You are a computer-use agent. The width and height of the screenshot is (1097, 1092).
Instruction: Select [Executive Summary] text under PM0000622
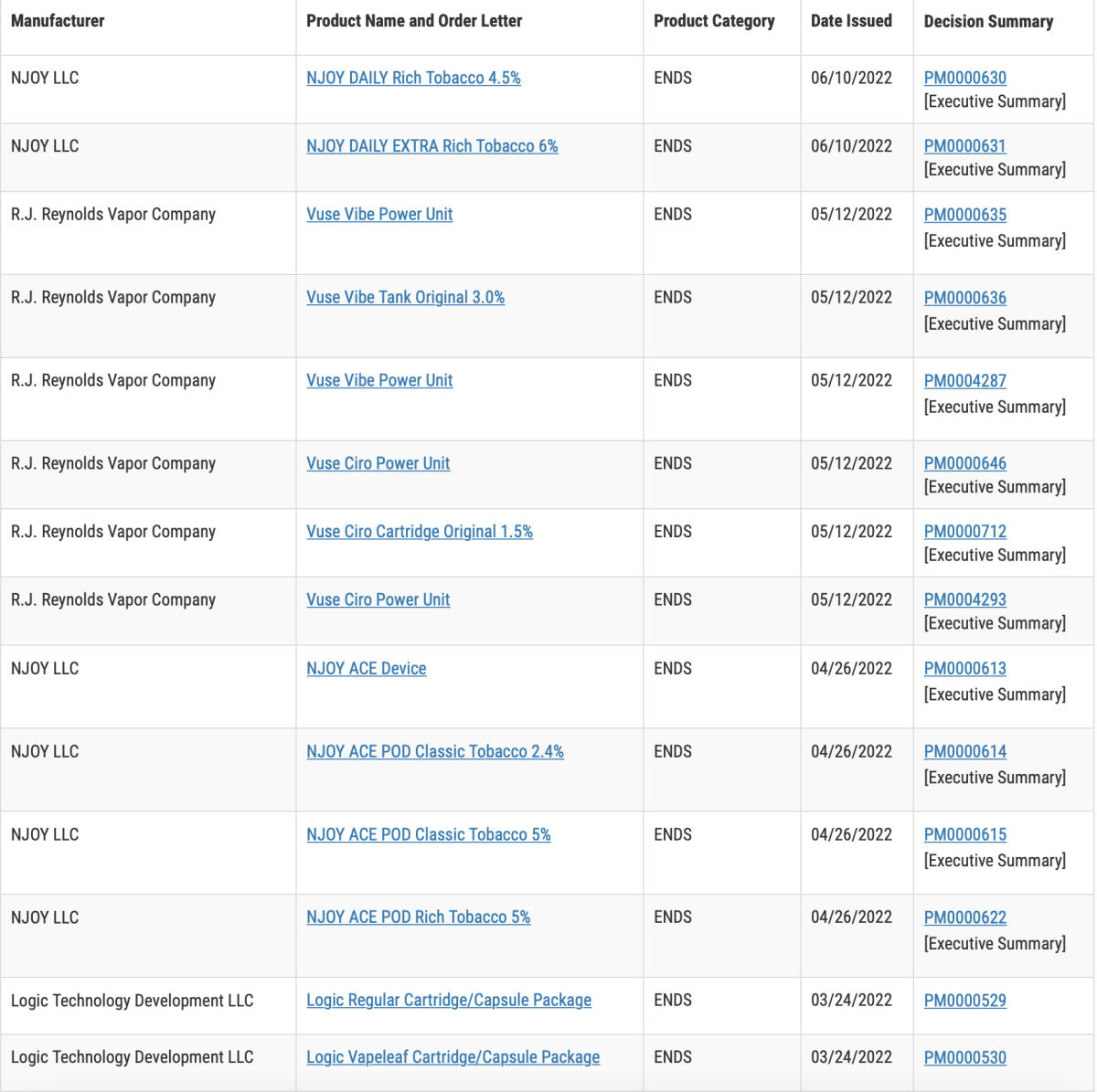coord(995,944)
